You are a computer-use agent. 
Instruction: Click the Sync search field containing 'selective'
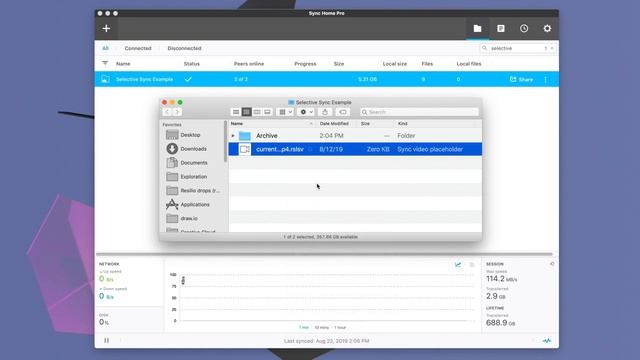(517, 48)
